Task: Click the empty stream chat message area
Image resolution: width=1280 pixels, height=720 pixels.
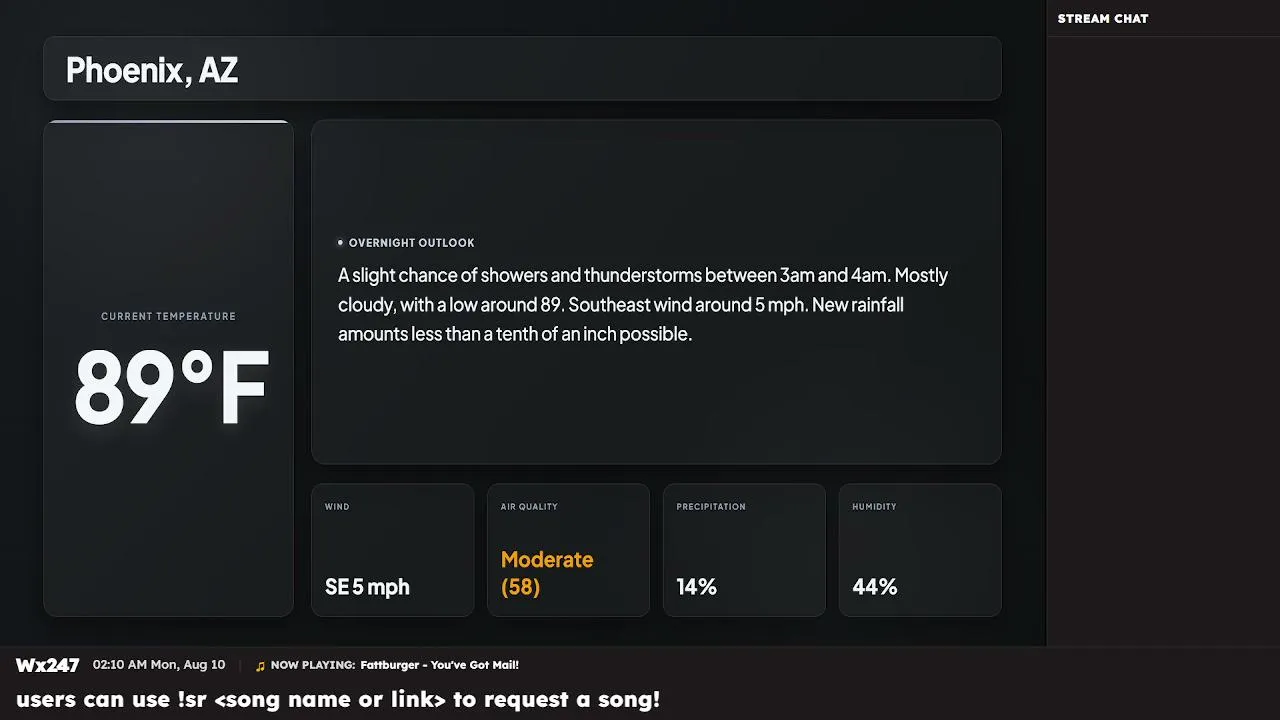Action: pos(1163,340)
